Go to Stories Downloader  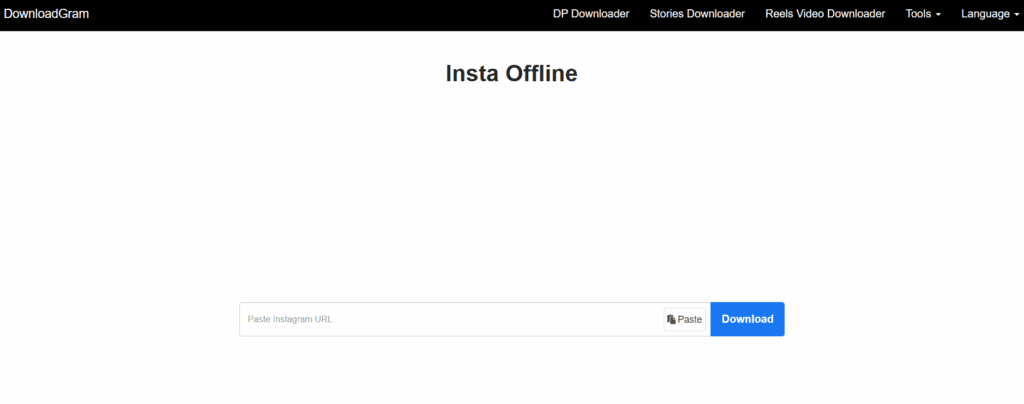697,14
